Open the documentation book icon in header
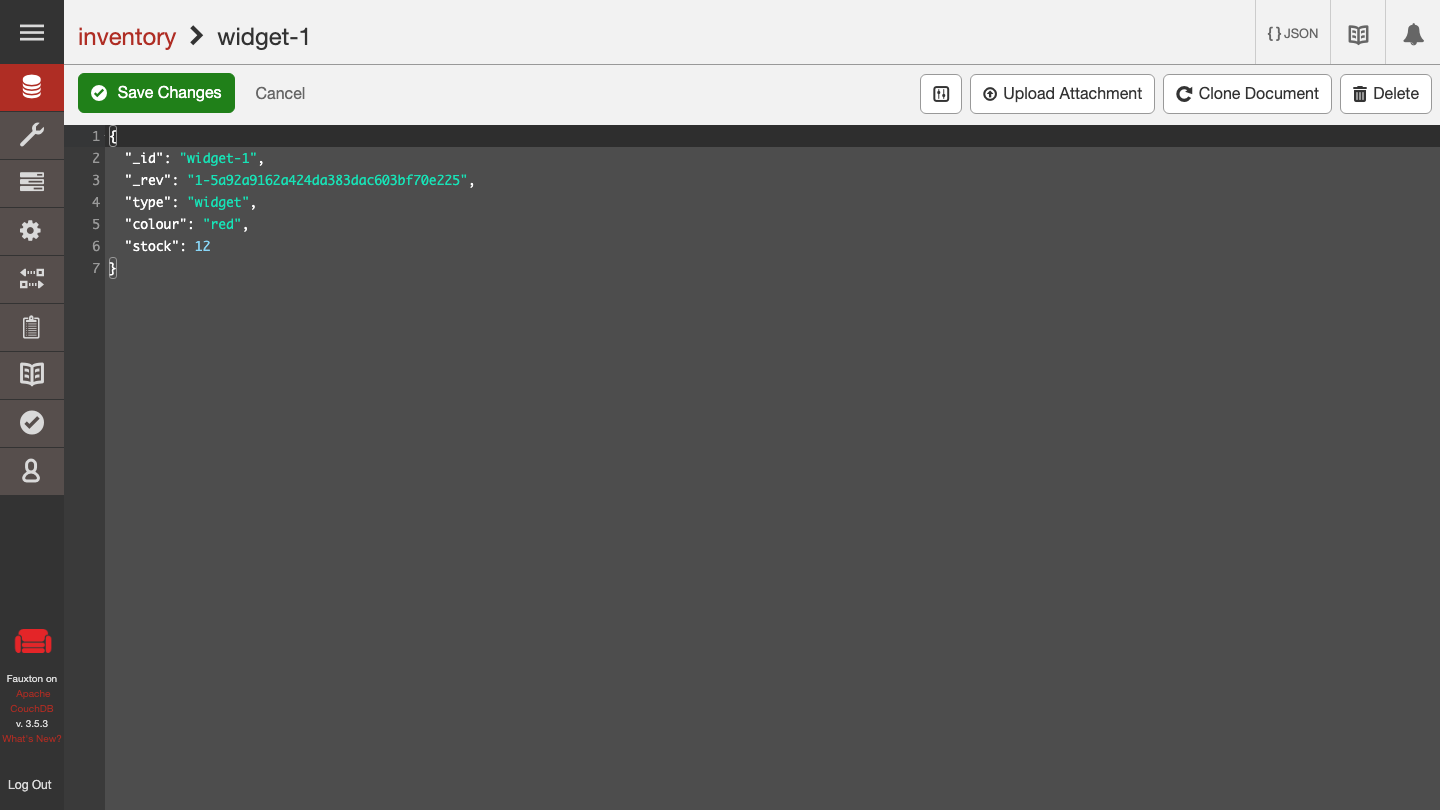1440x810 pixels. (1358, 34)
